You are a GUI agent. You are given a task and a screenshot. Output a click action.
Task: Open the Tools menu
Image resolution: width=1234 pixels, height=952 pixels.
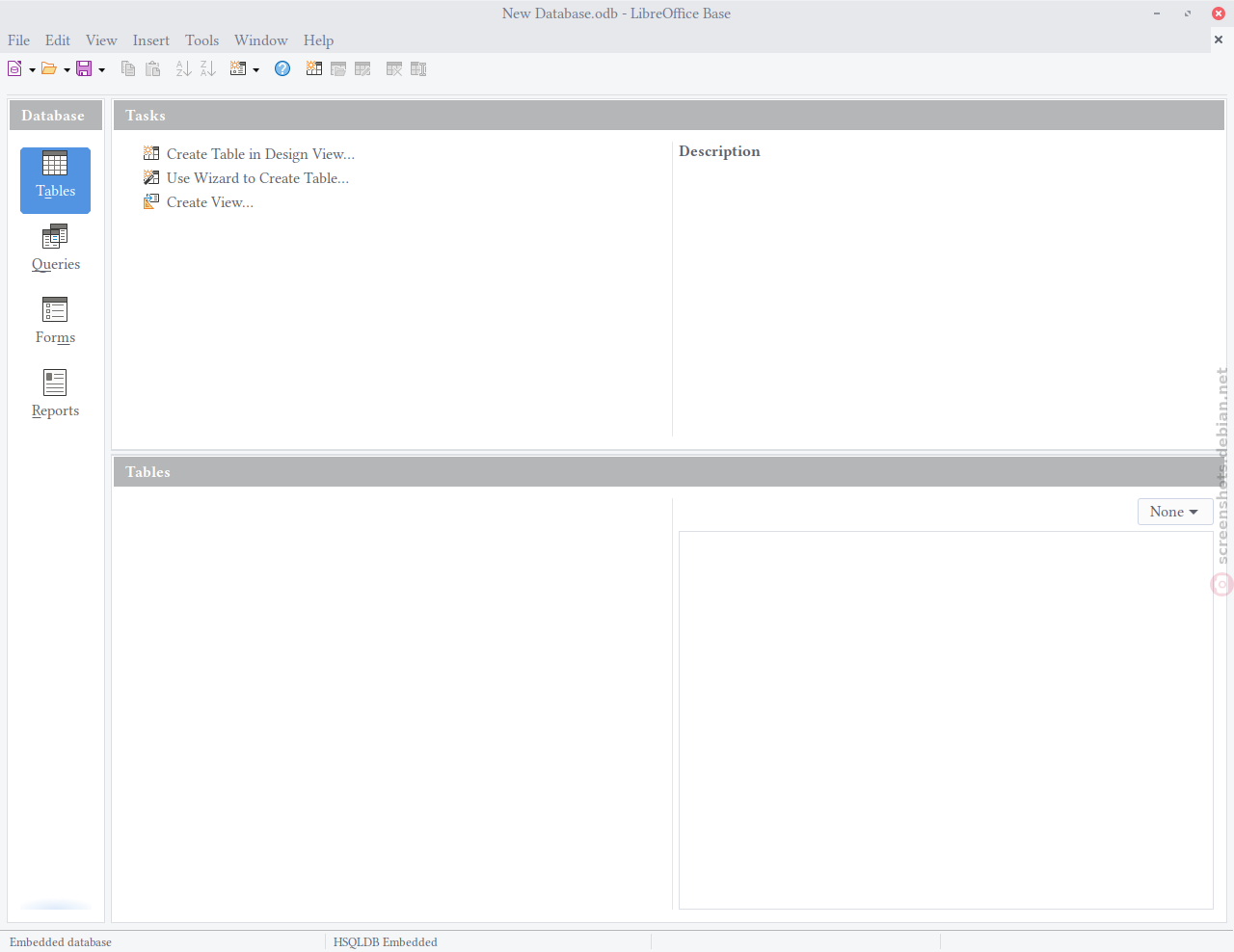point(202,40)
